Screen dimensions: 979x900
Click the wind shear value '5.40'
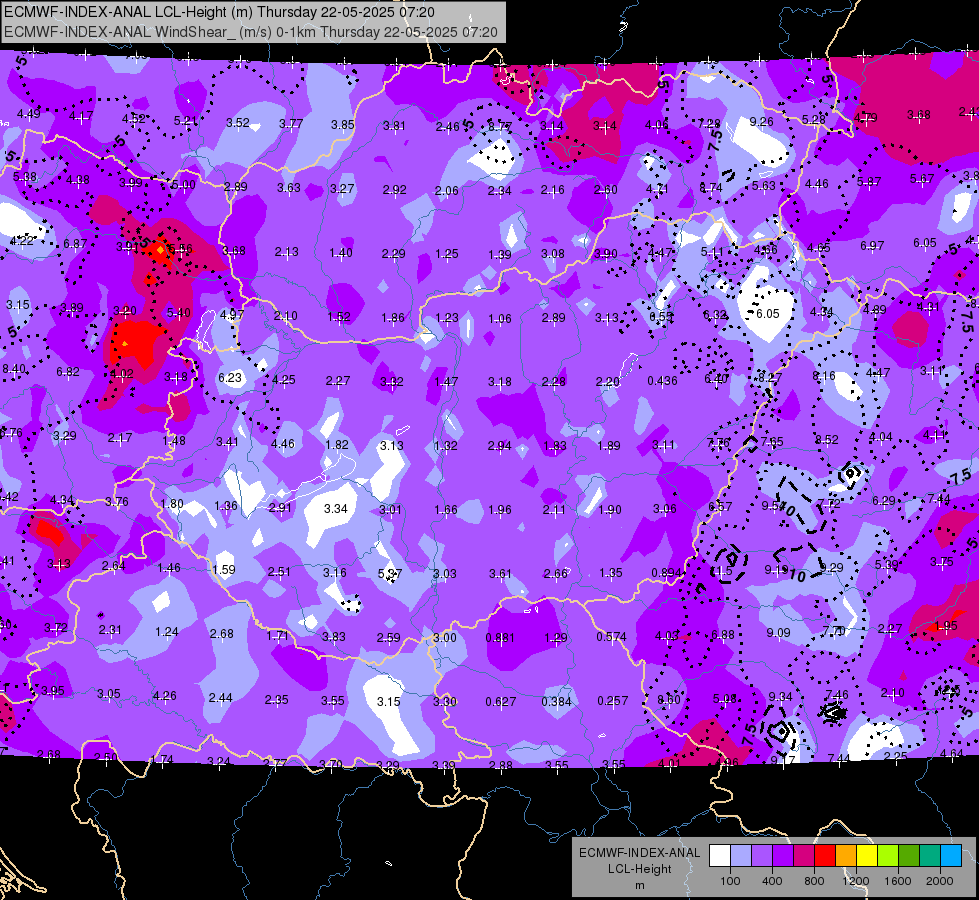pyautogui.click(x=179, y=313)
